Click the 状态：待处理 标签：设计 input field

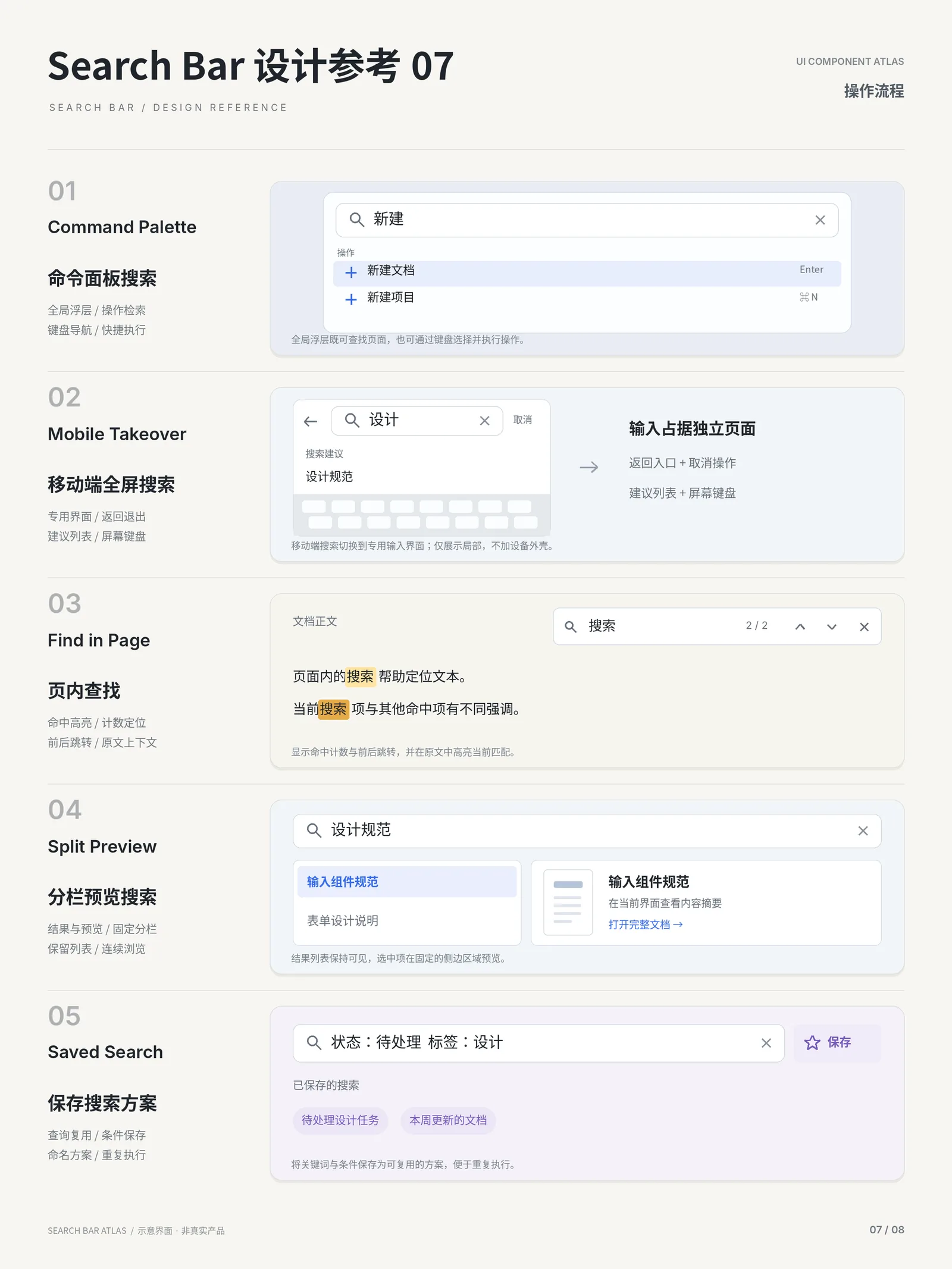pos(538,1043)
